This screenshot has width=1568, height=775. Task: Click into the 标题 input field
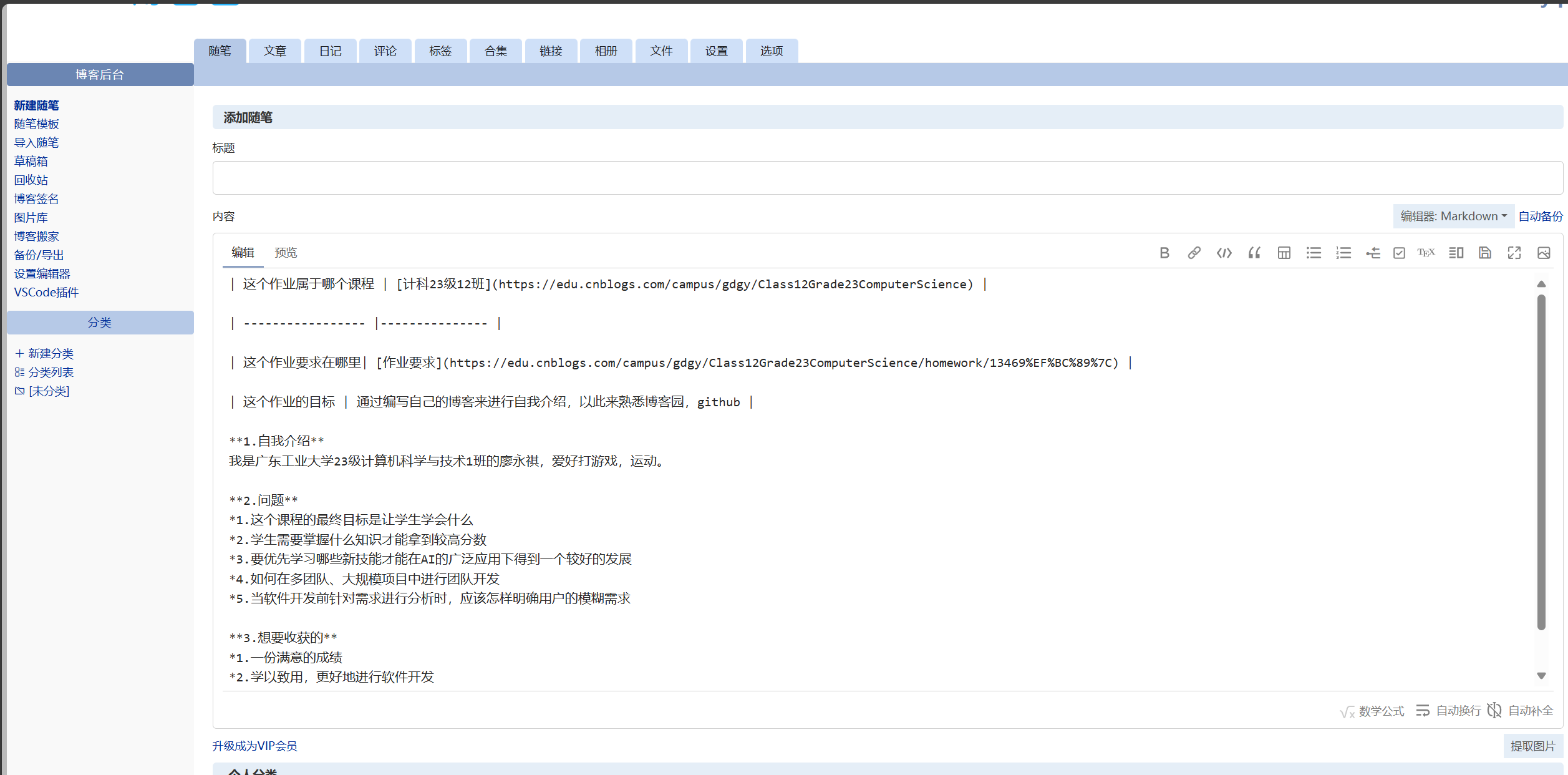(886, 178)
